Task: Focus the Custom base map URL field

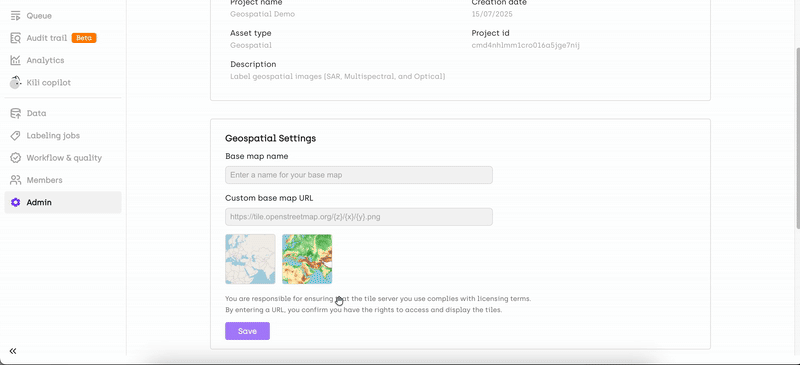Action: click(x=359, y=216)
